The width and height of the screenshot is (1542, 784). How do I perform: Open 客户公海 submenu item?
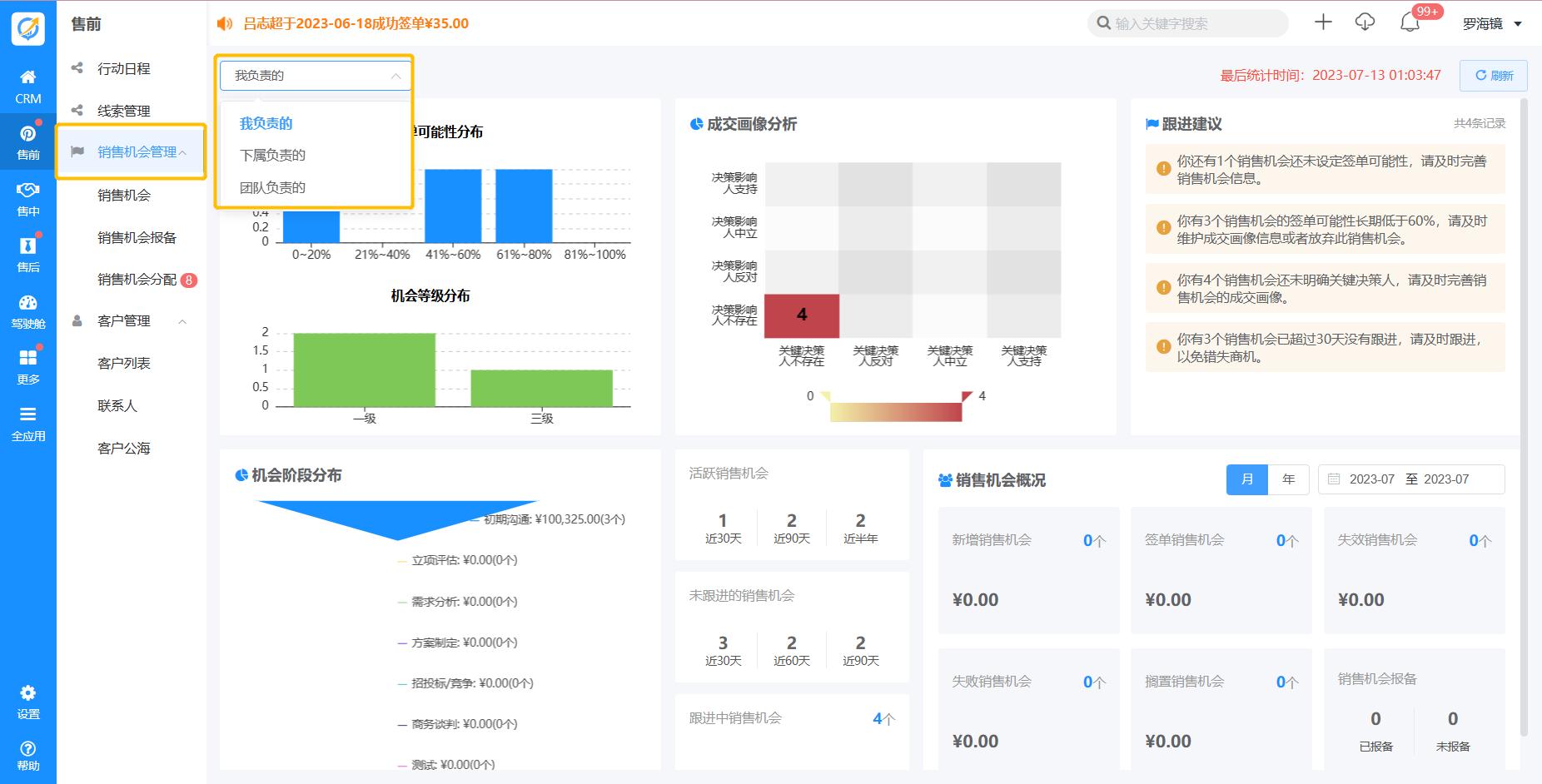(x=124, y=448)
